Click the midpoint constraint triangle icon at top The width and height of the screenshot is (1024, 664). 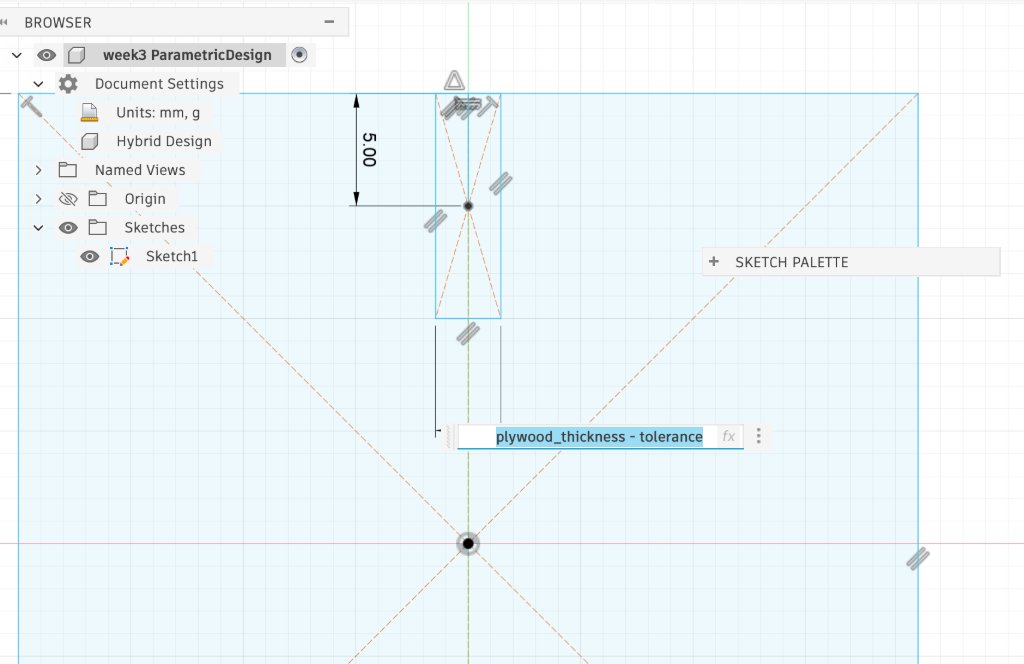click(455, 81)
